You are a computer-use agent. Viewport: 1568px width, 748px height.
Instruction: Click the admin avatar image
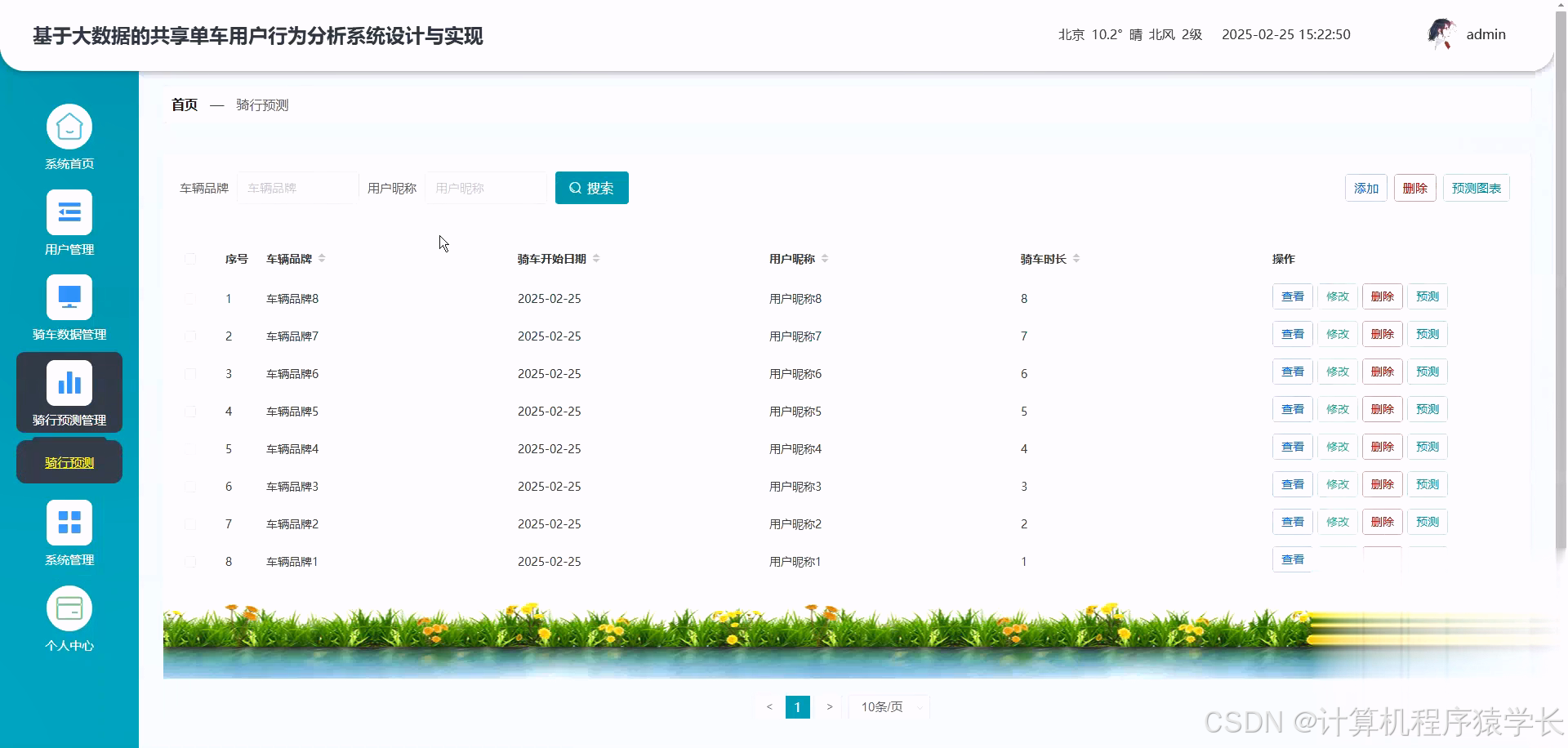(1441, 34)
